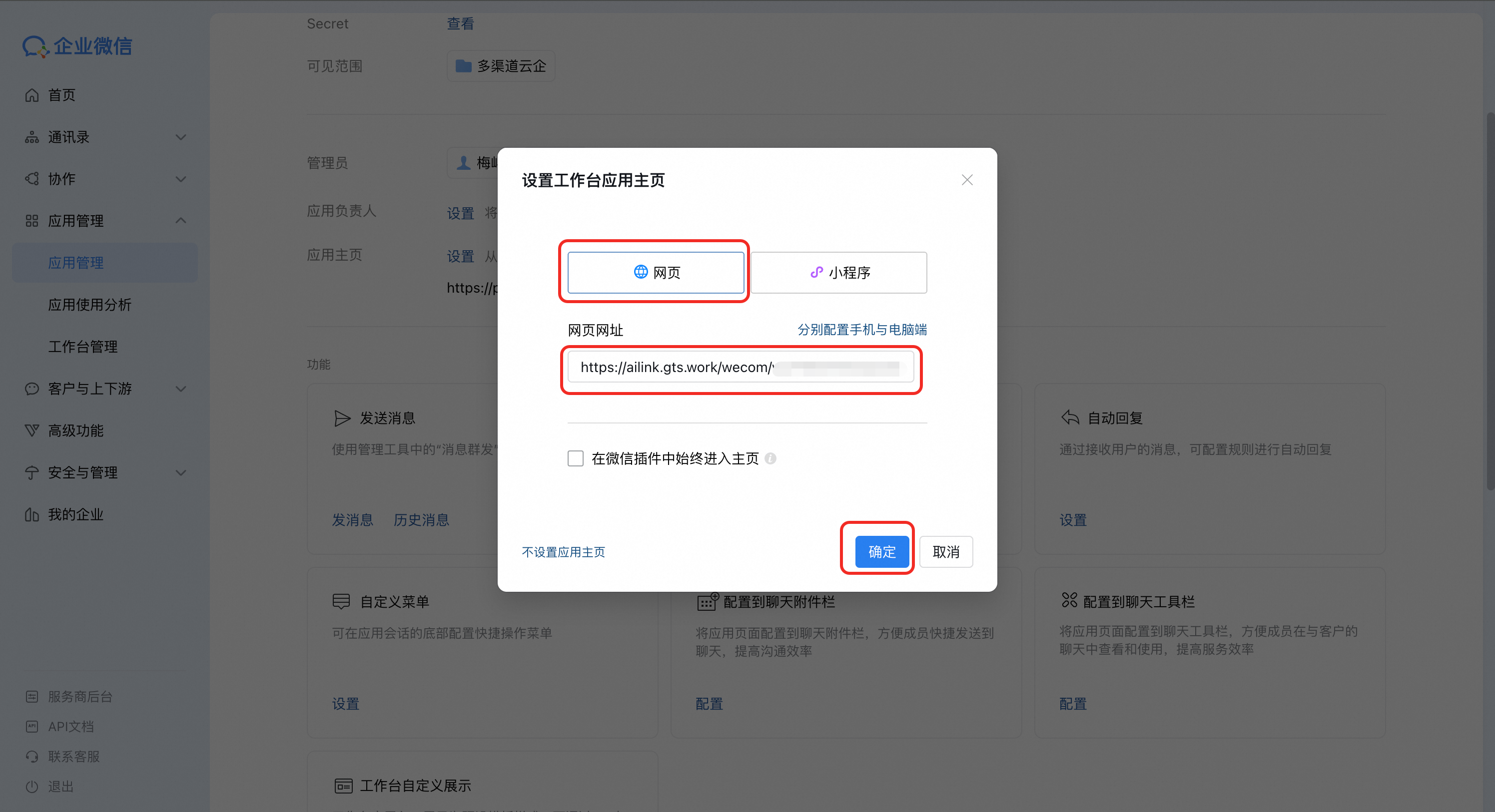The height and width of the screenshot is (812, 1495).
Task: Click the 通讯录 contacts icon
Action: click(x=32, y=137)
